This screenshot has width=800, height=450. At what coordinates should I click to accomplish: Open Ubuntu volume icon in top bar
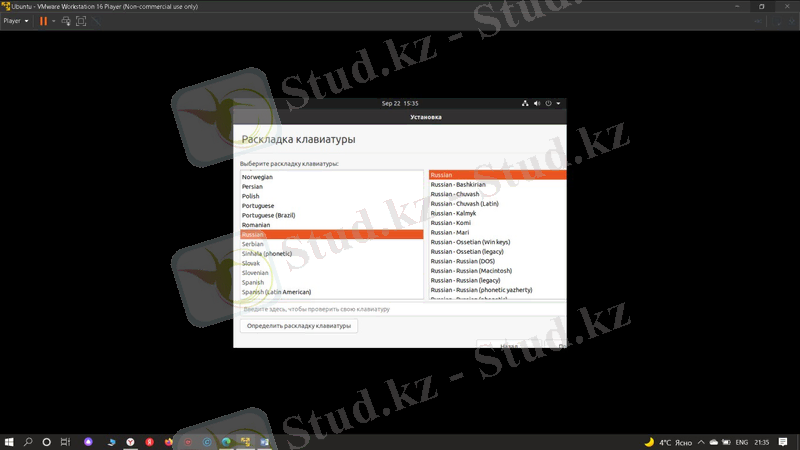(537, 103)
